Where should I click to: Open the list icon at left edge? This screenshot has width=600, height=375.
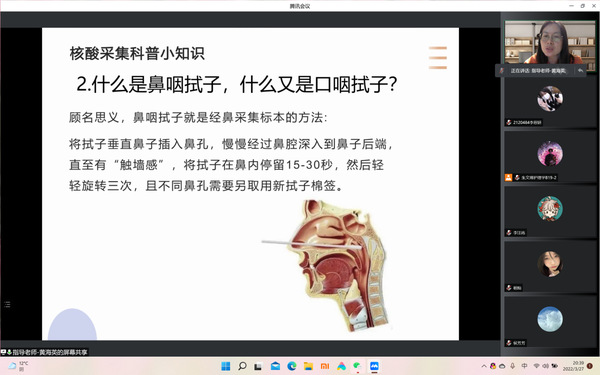7,305
